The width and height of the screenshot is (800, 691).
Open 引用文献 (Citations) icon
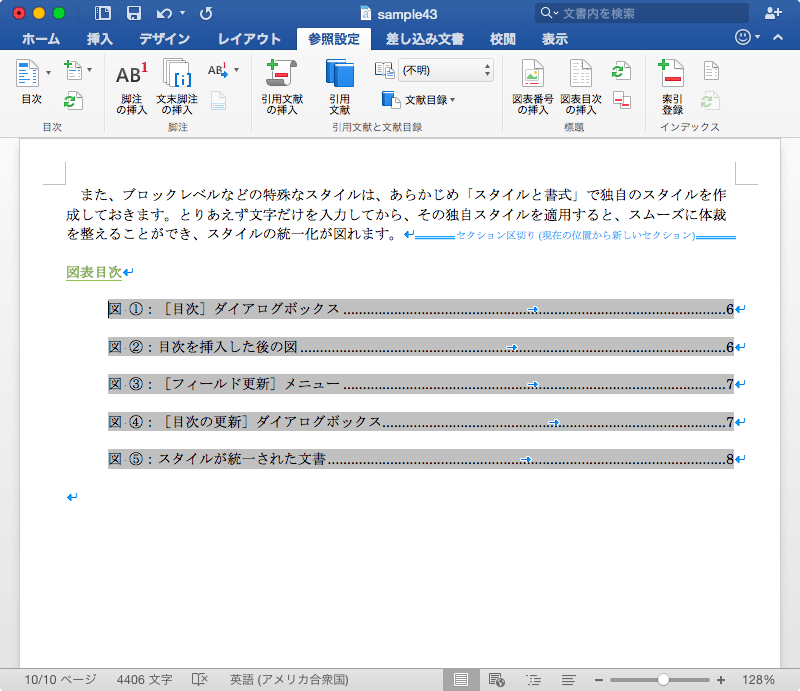pos(340,87)
